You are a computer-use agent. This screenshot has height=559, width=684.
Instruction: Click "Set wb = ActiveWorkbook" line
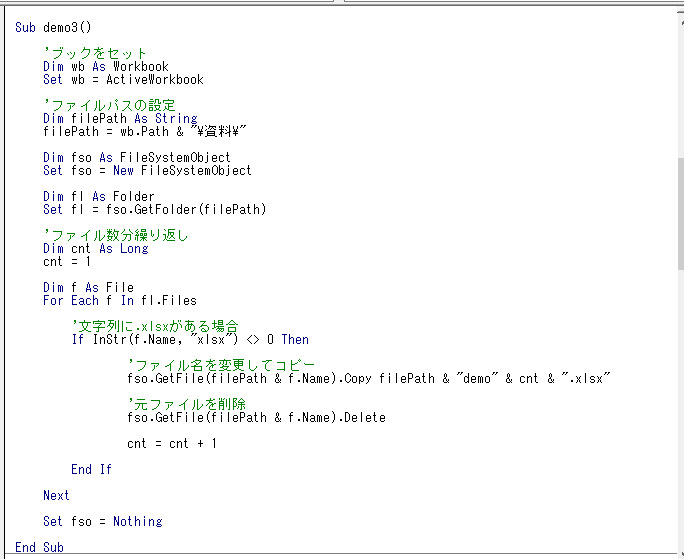coord(123,79)
